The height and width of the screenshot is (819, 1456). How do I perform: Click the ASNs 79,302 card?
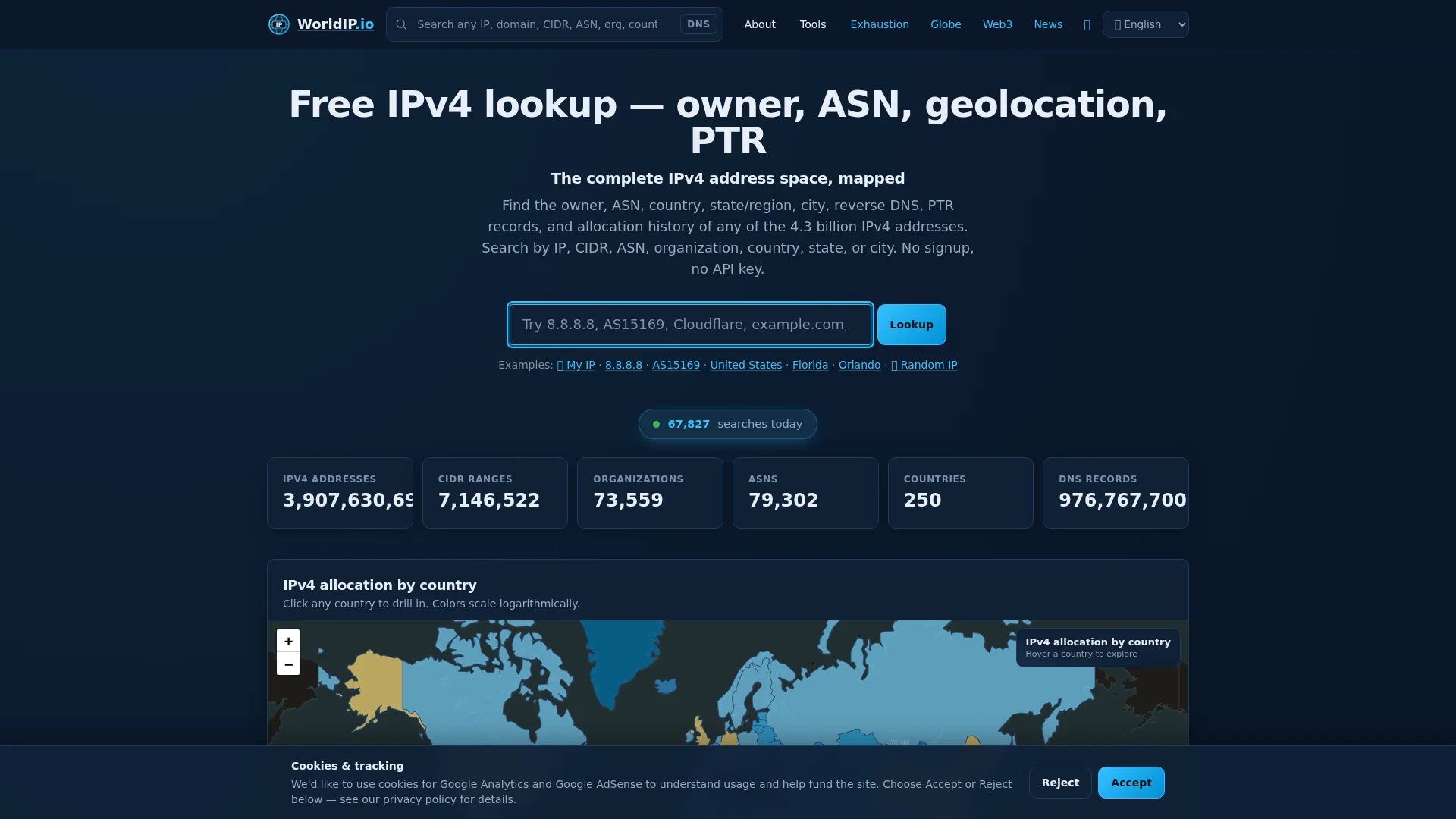[805, 493]
